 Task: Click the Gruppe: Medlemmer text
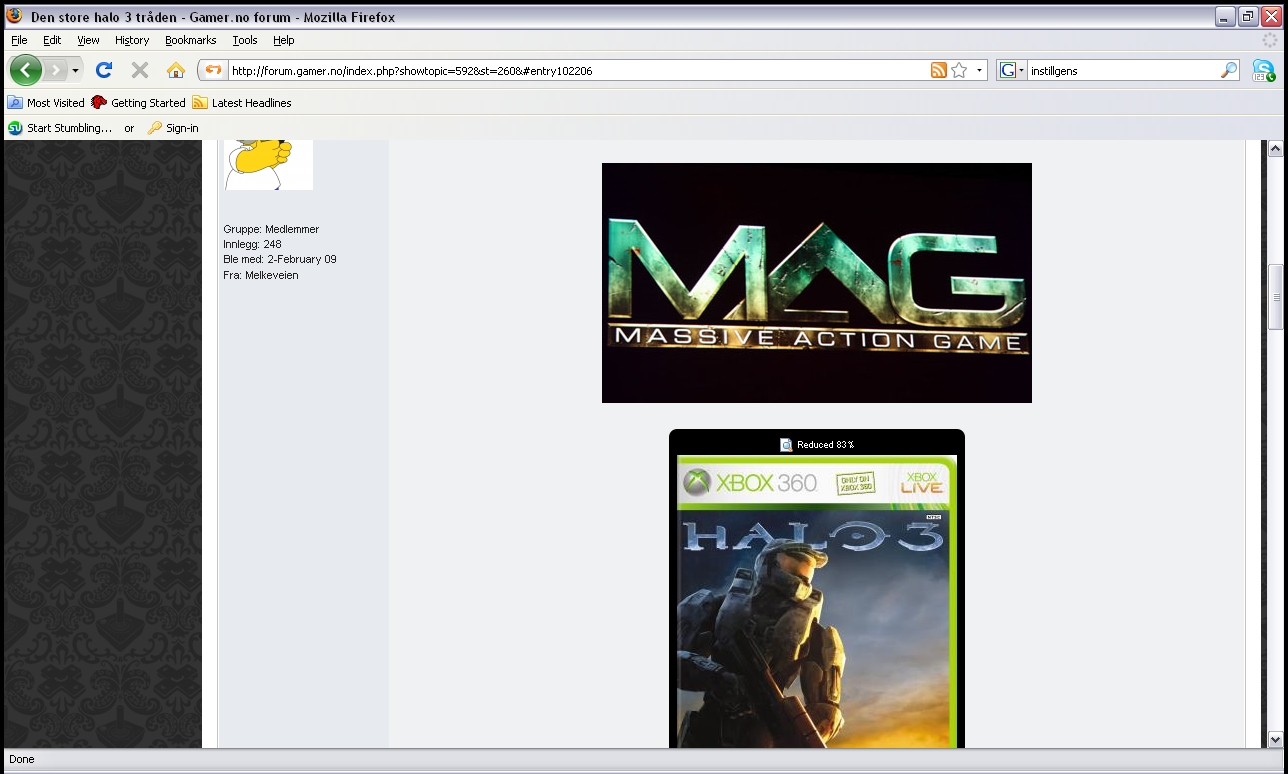(x=271, y=229)
